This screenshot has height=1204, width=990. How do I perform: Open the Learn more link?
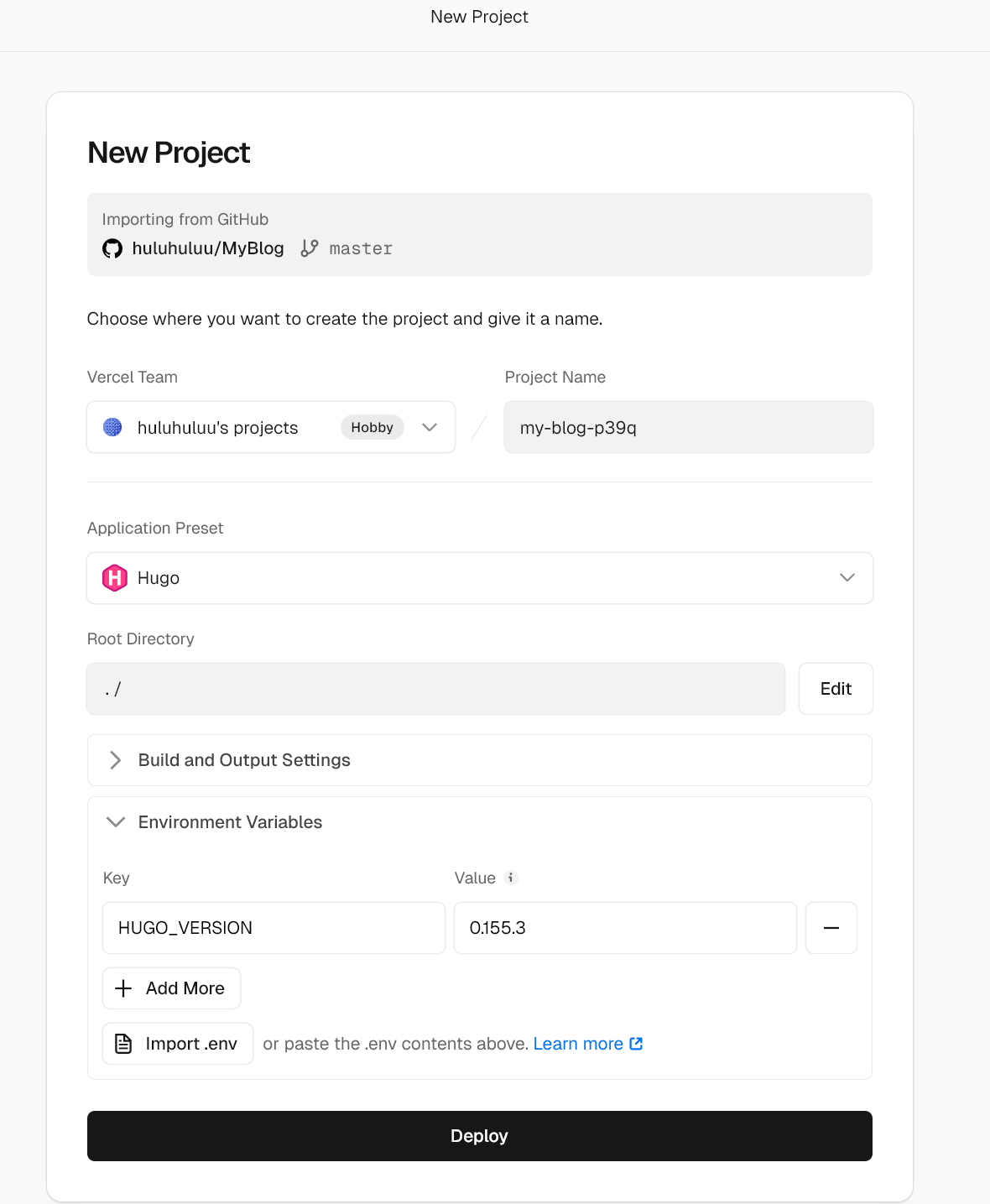point(578,1044)
